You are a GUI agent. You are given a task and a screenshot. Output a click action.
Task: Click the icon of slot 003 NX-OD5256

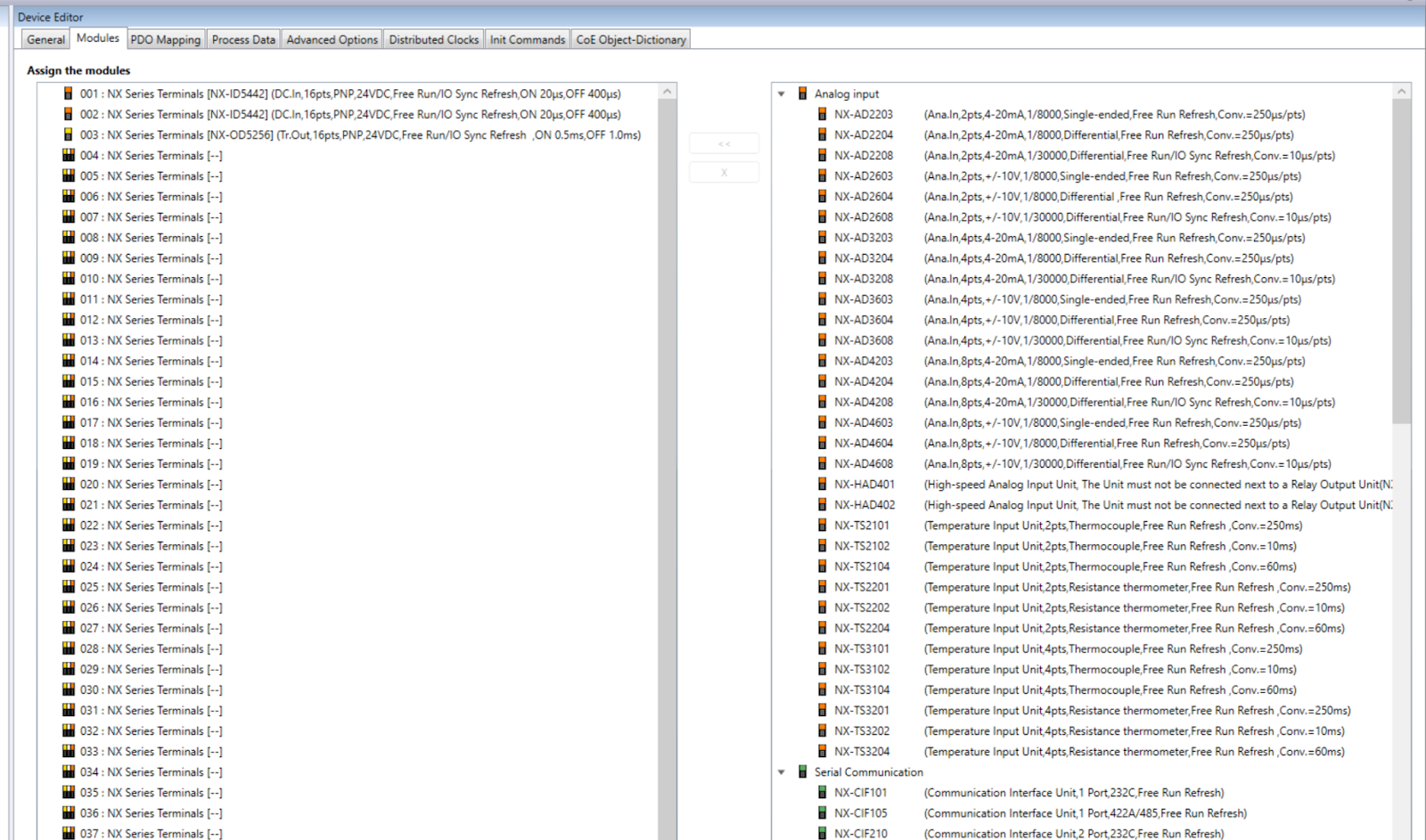[68, 135]
